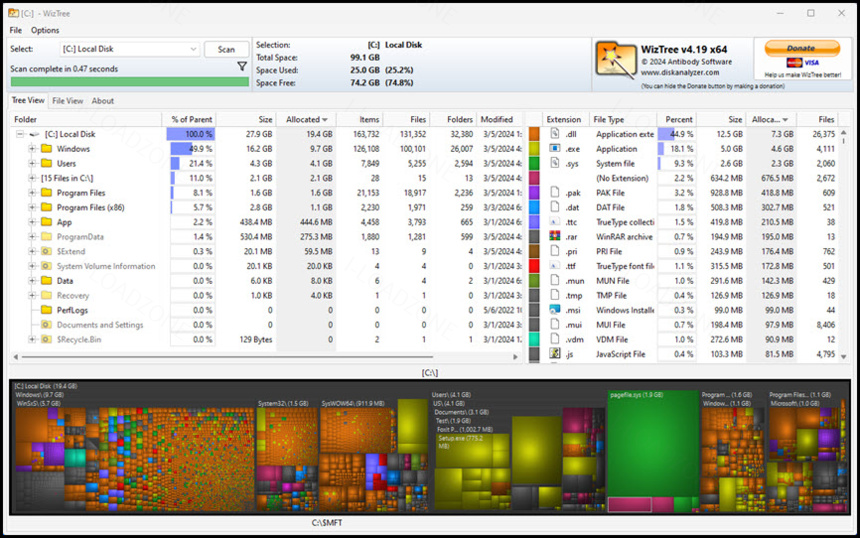
Task: Sort by the Allocated column header
Action: (x=307, y=120)
